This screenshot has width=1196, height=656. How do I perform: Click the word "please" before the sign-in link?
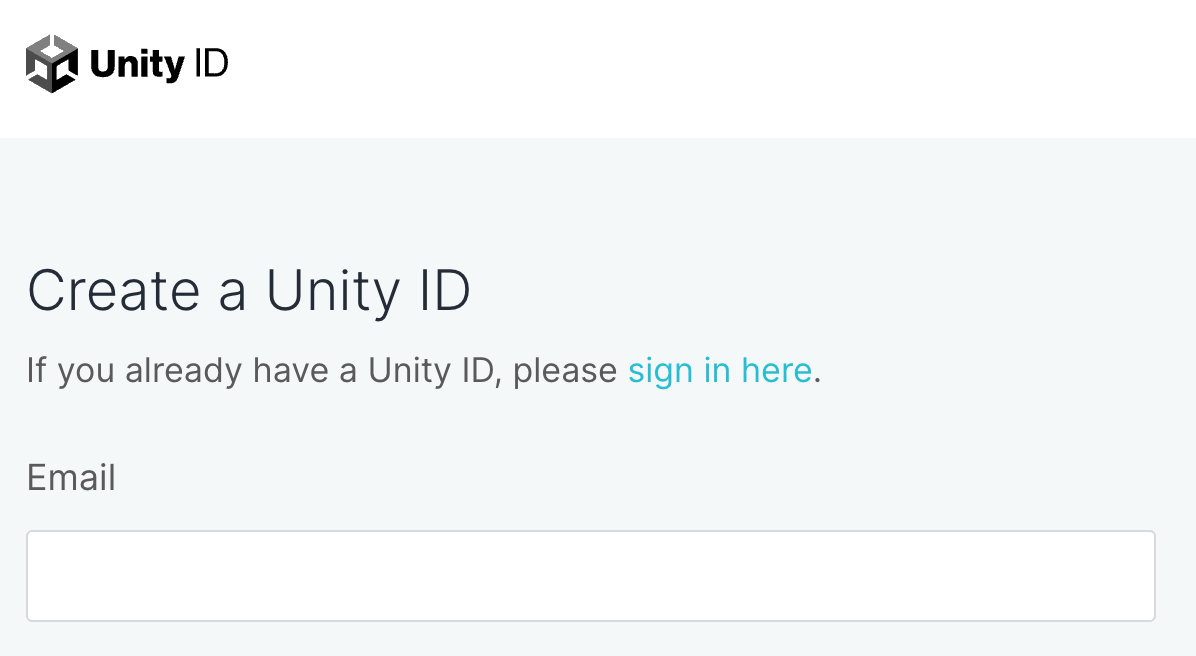(x=565, y=371)
